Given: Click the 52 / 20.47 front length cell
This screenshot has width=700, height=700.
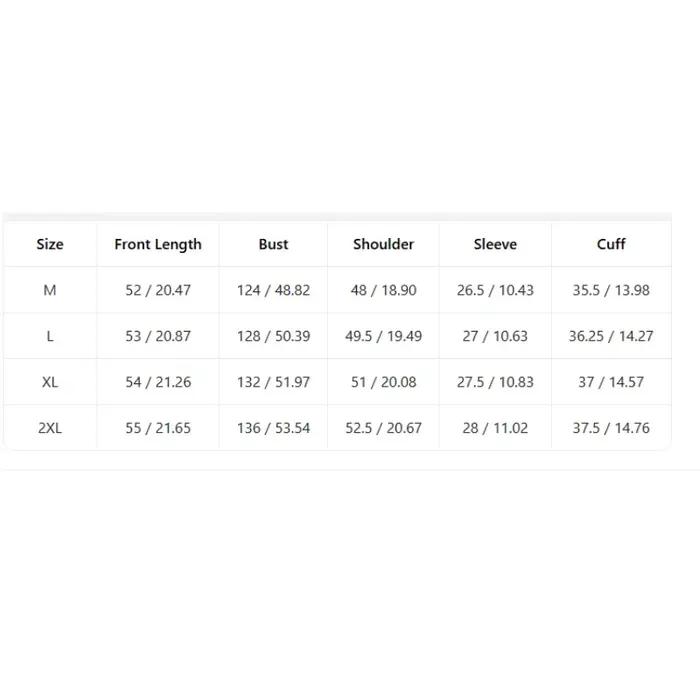Looking at the screenshot, I should pos(158,290).
